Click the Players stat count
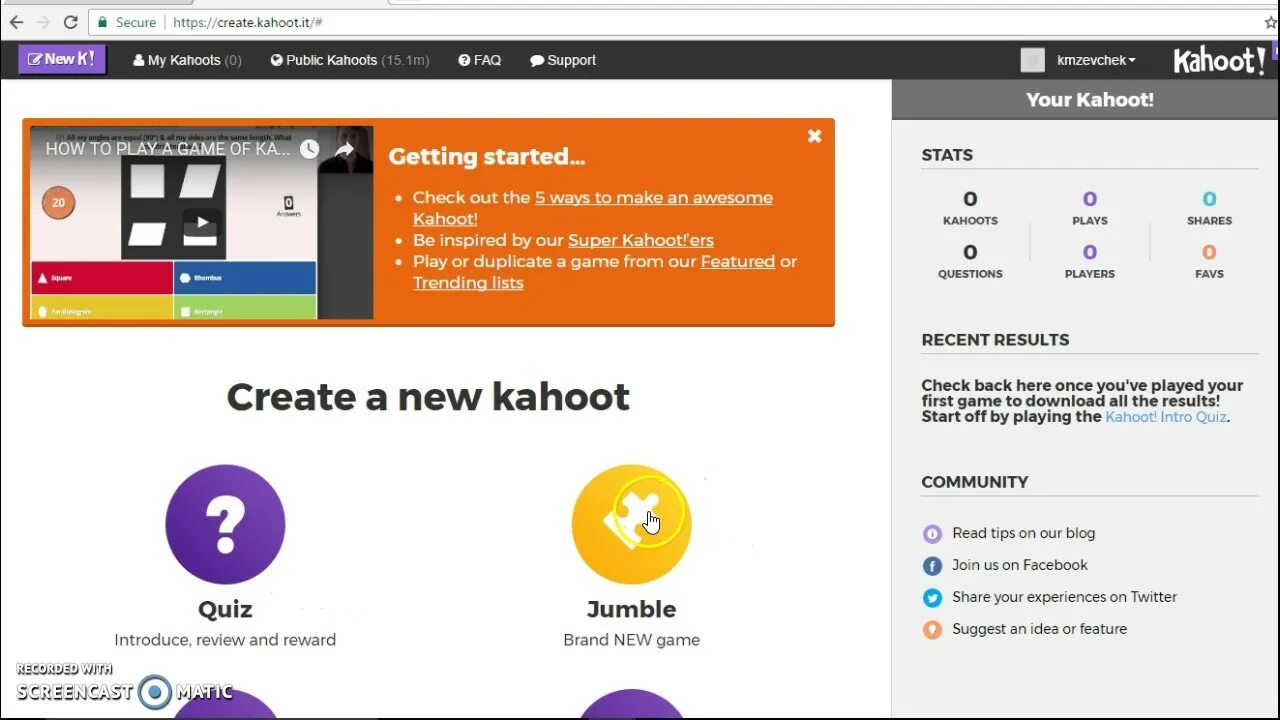Image resolution: width=1280 pixels, height=720 pixels. coord(1090,252)
